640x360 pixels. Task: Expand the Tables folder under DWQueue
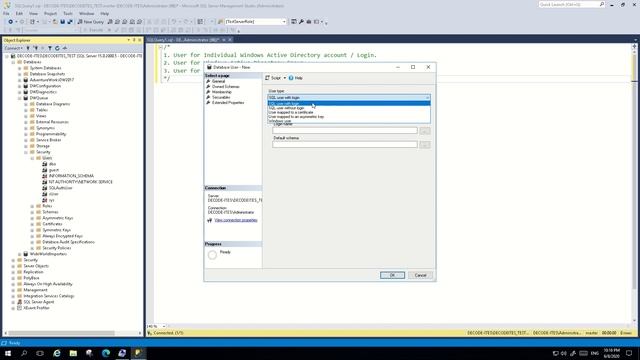point(26,110)
